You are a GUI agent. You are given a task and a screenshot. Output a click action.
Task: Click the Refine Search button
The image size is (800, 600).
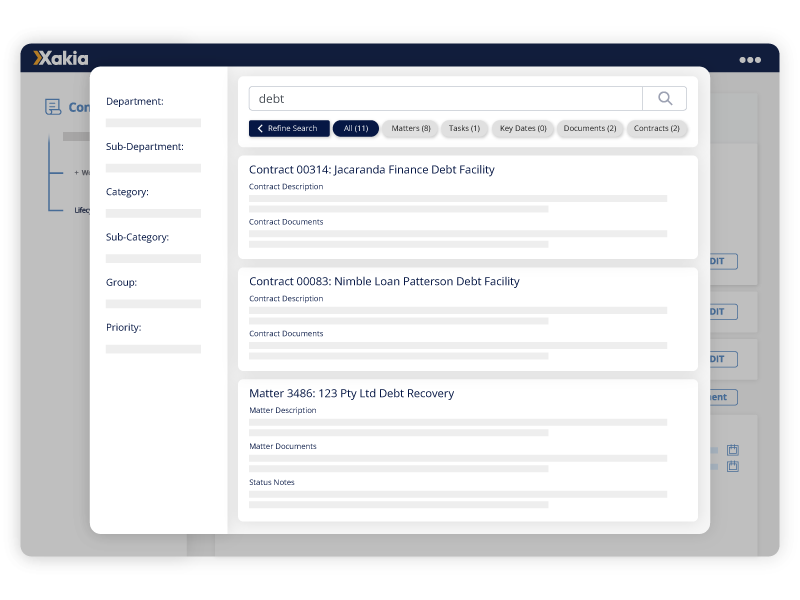coord(289,128)
